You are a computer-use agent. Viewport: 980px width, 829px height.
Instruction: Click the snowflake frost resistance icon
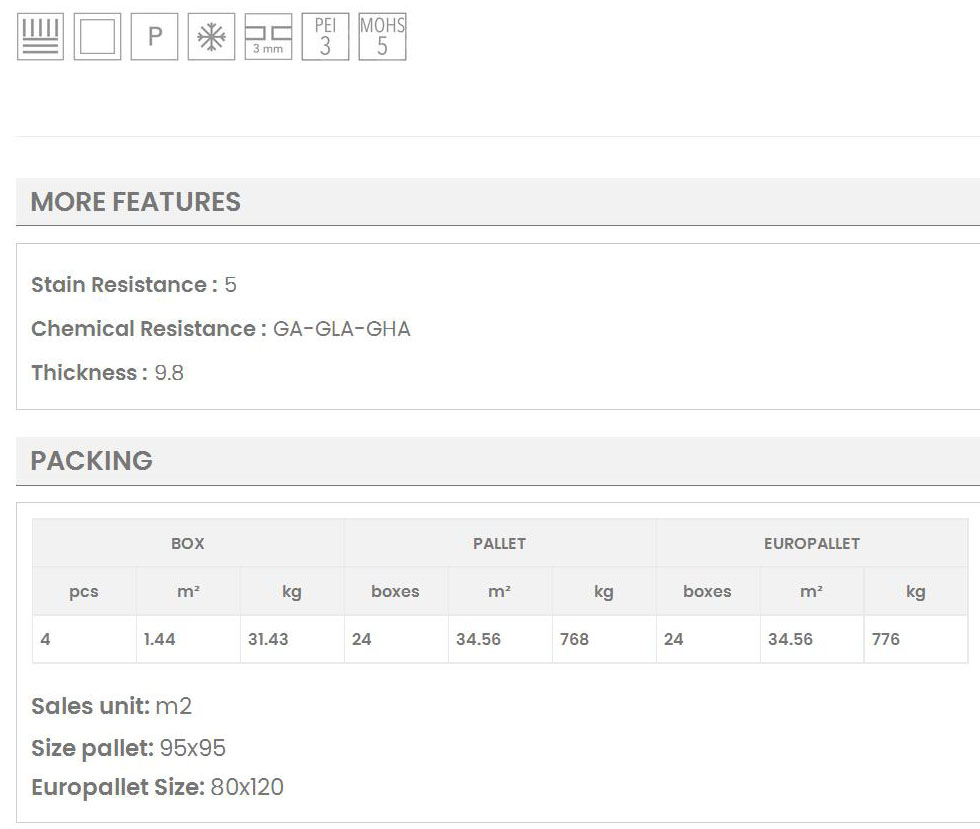(211, 37)
